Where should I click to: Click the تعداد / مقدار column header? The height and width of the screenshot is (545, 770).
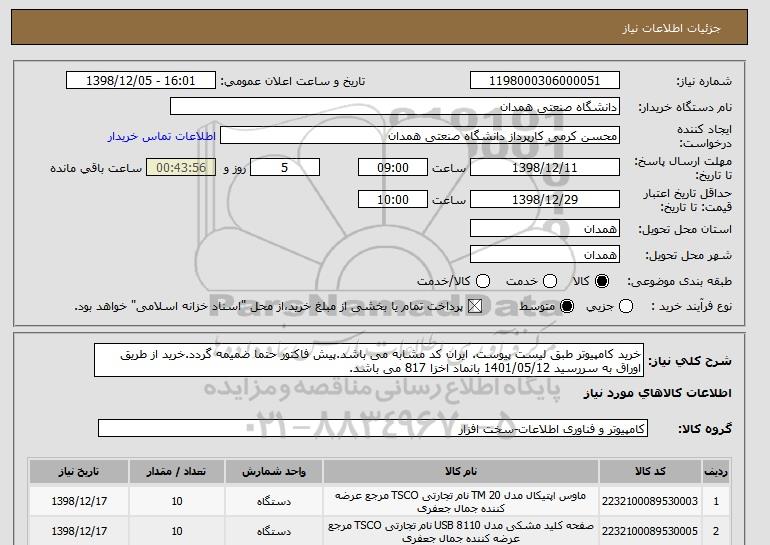click(177, 471)
